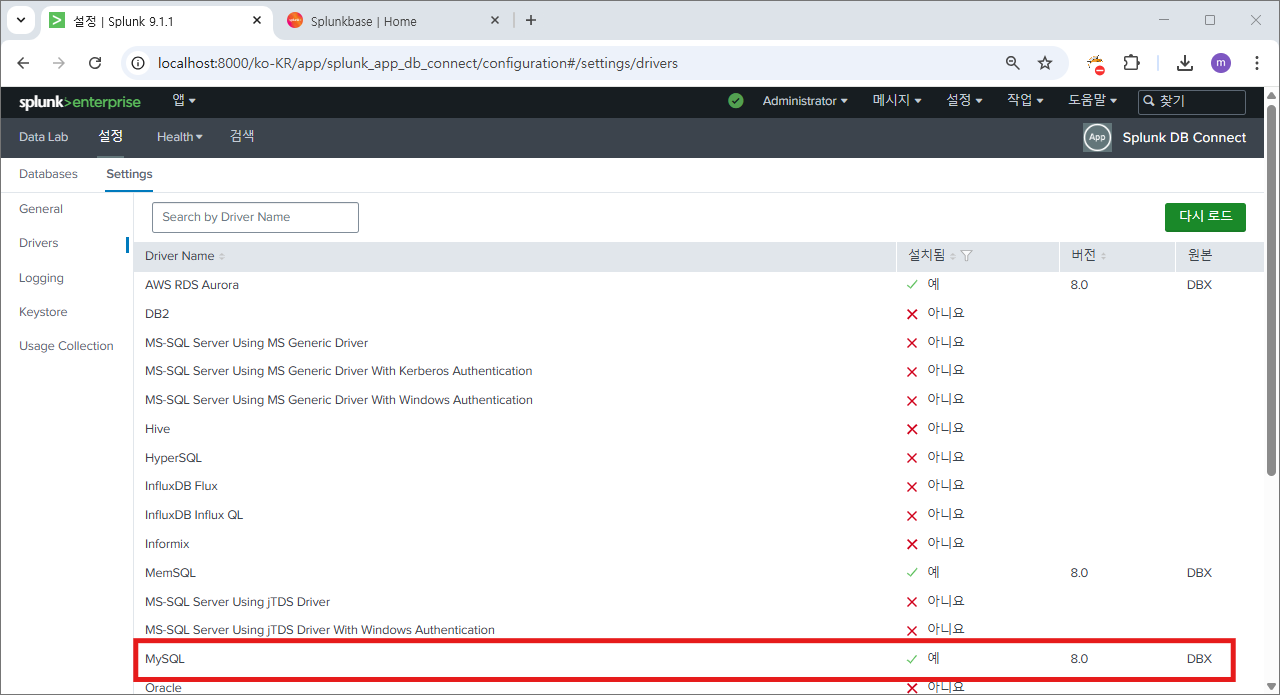This screenshot has height=695, width=1280.
Task: Click the red X beside DB2 row
Action: pyautogui.click(x=912, y=314)
